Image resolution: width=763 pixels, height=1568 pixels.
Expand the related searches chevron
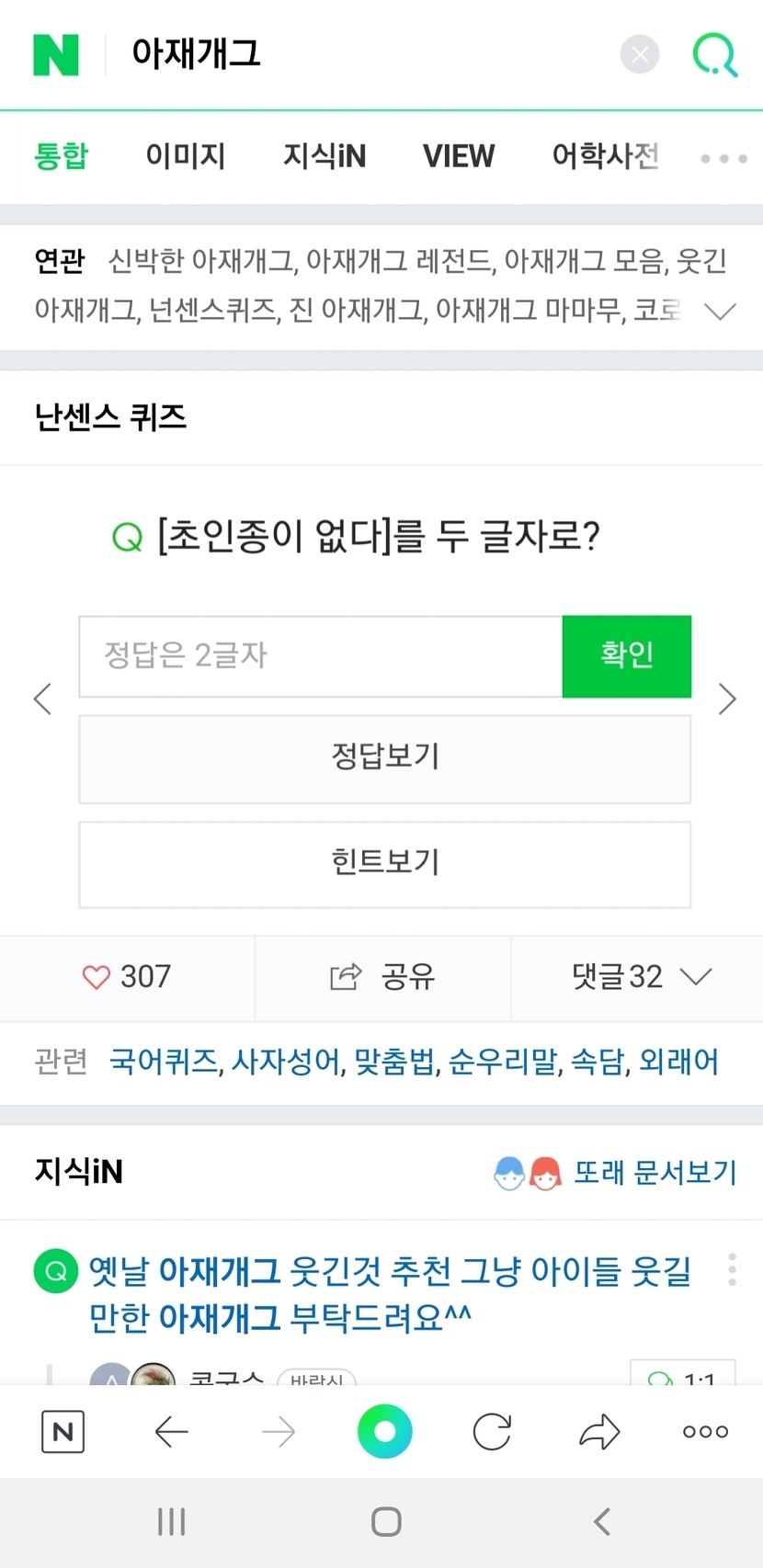(719, 312)
